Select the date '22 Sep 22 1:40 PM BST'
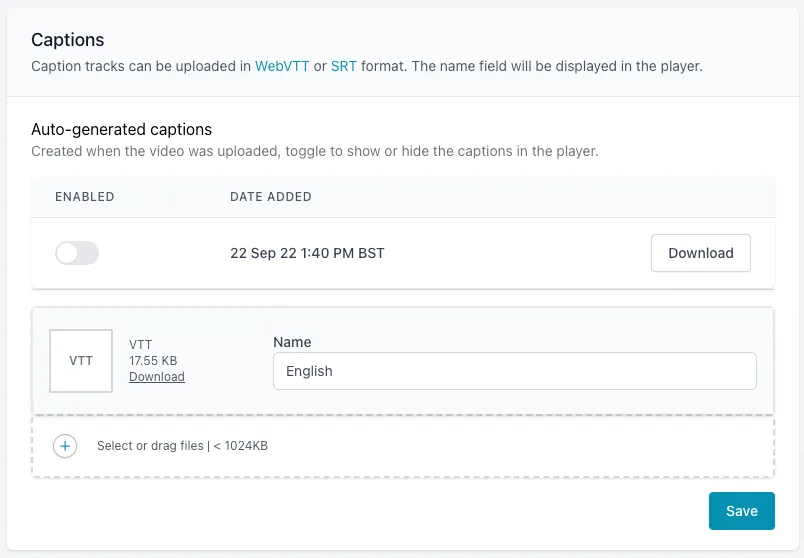 pyautogui.click(x=307, y=253)
